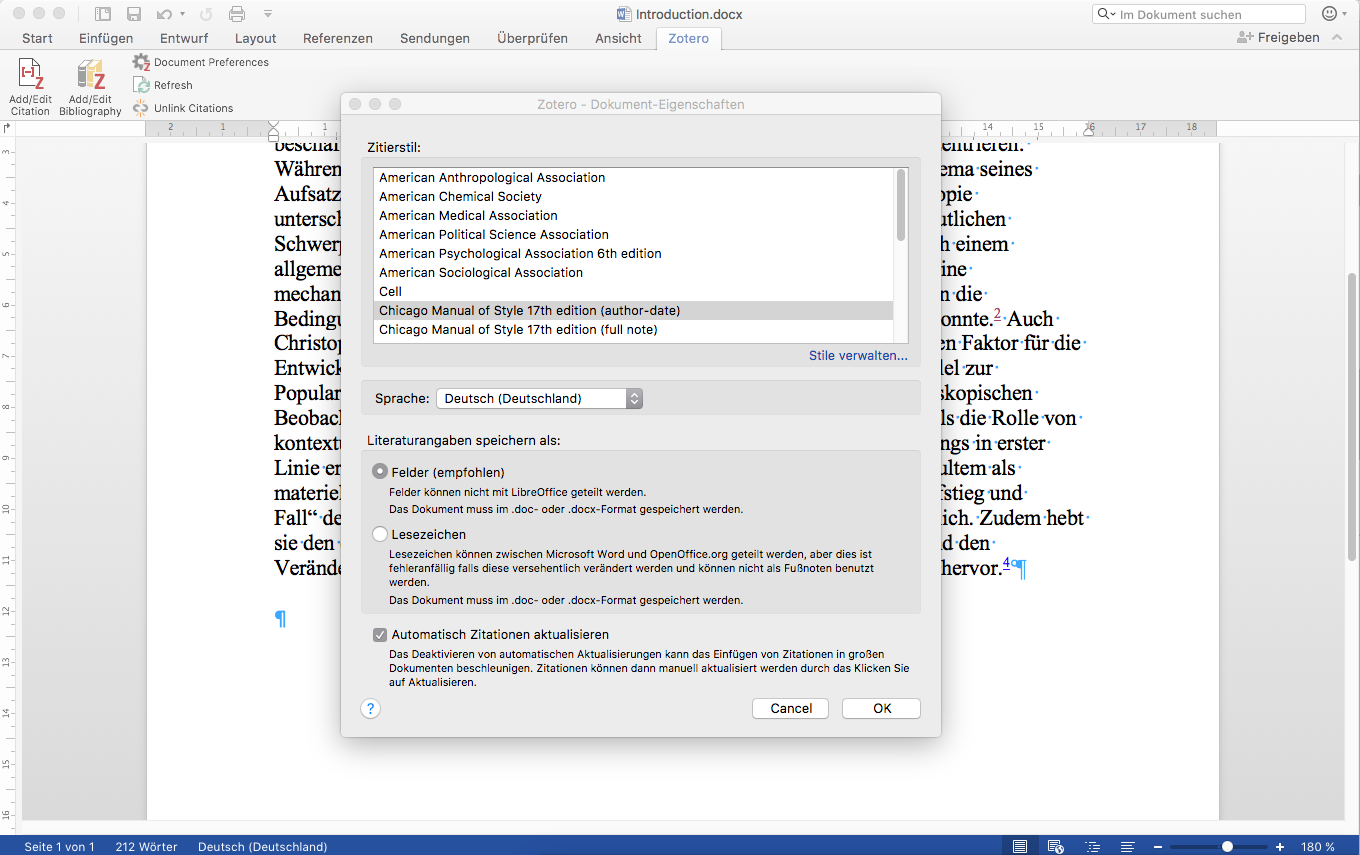Switch to web layout view in status bar
This screenshot has height=855, width=1360.
[x=1055, y=847]
